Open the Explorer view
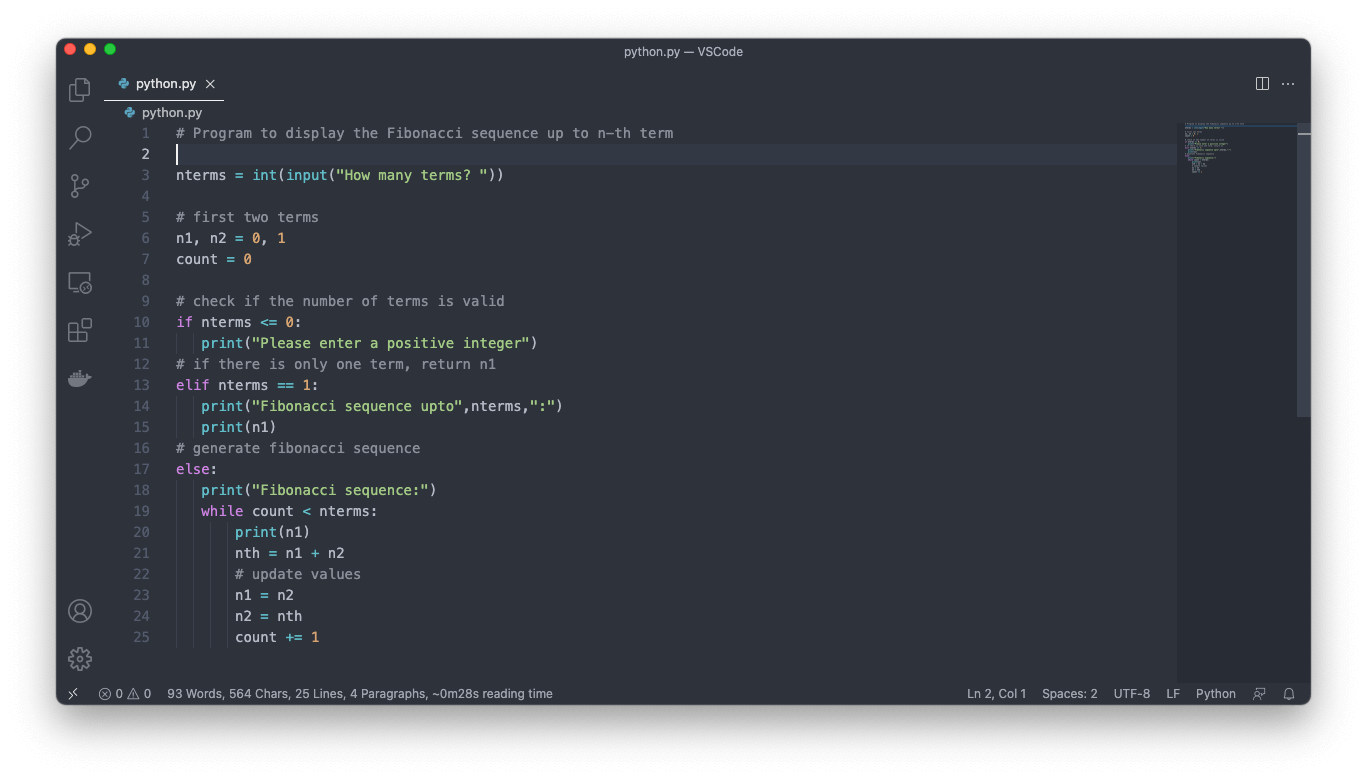Screen dimensions: 1367x779 tap(79, 89)
